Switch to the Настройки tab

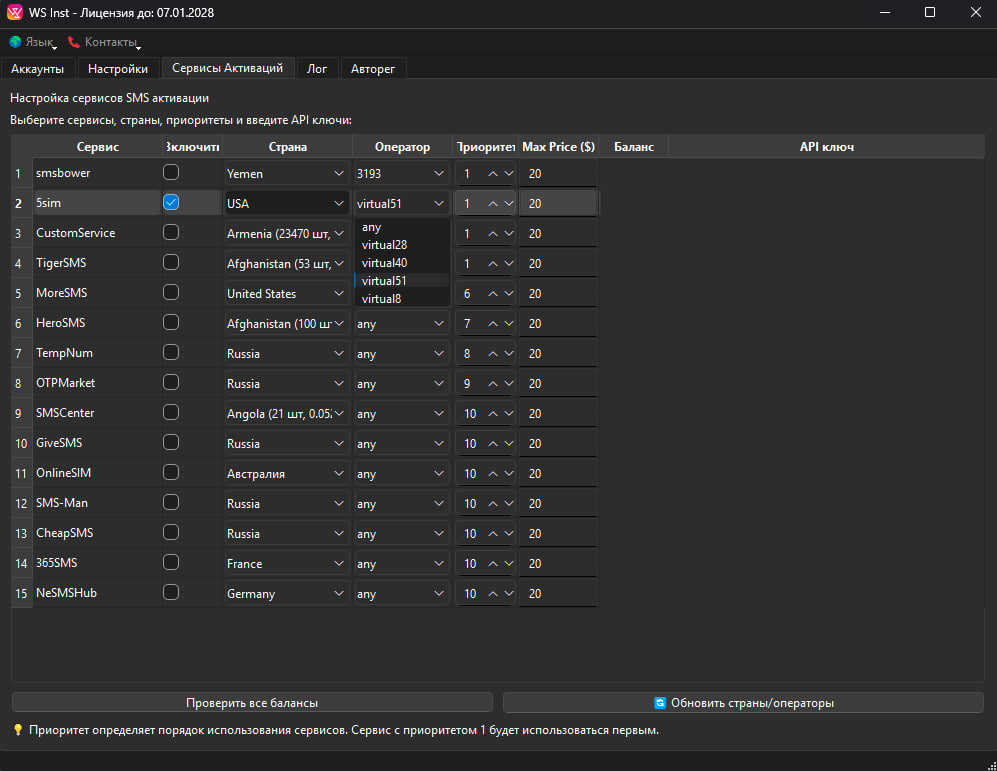[118, 68]
